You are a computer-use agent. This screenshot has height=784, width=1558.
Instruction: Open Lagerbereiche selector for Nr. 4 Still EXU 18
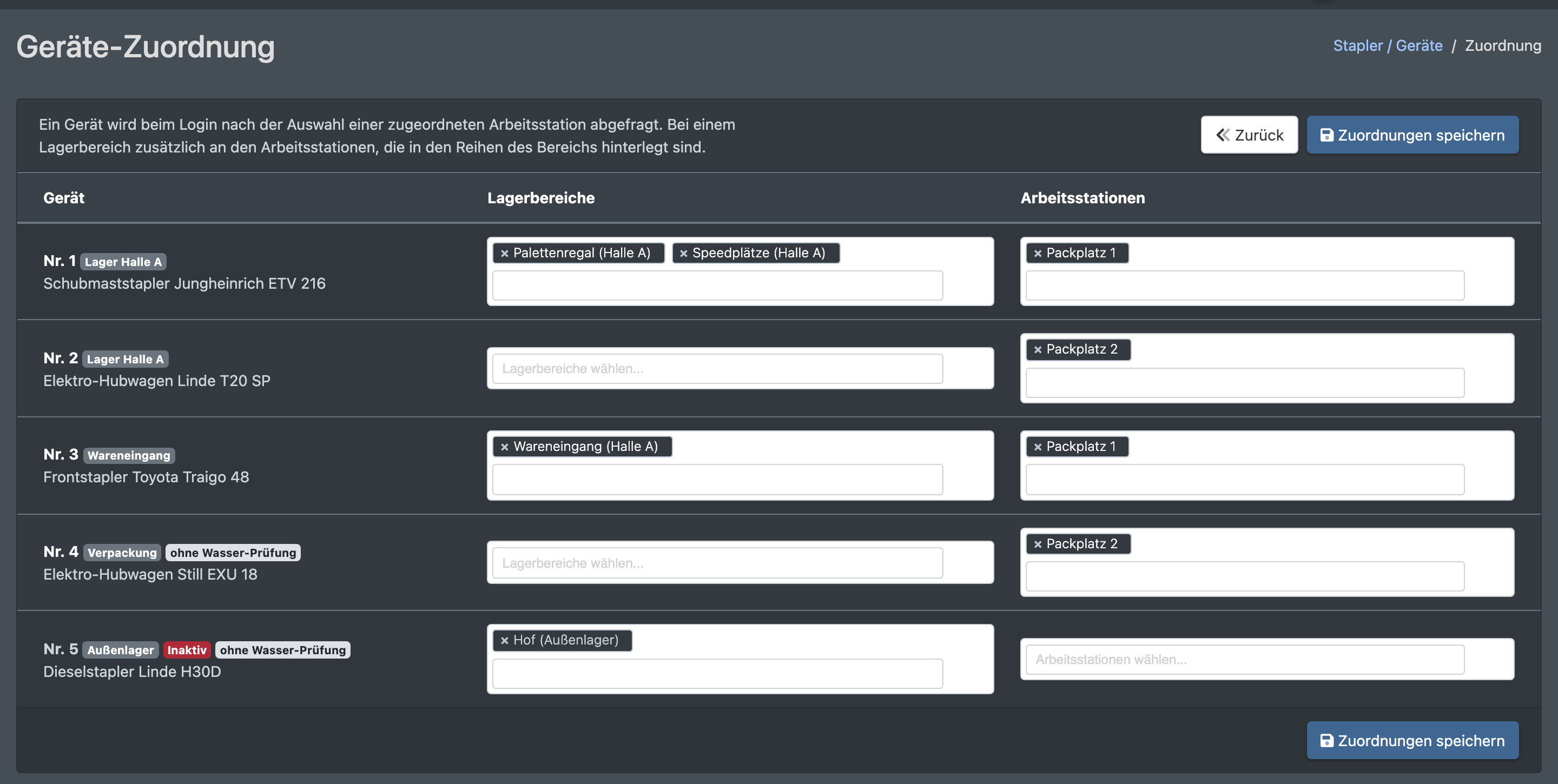[717, 563]
